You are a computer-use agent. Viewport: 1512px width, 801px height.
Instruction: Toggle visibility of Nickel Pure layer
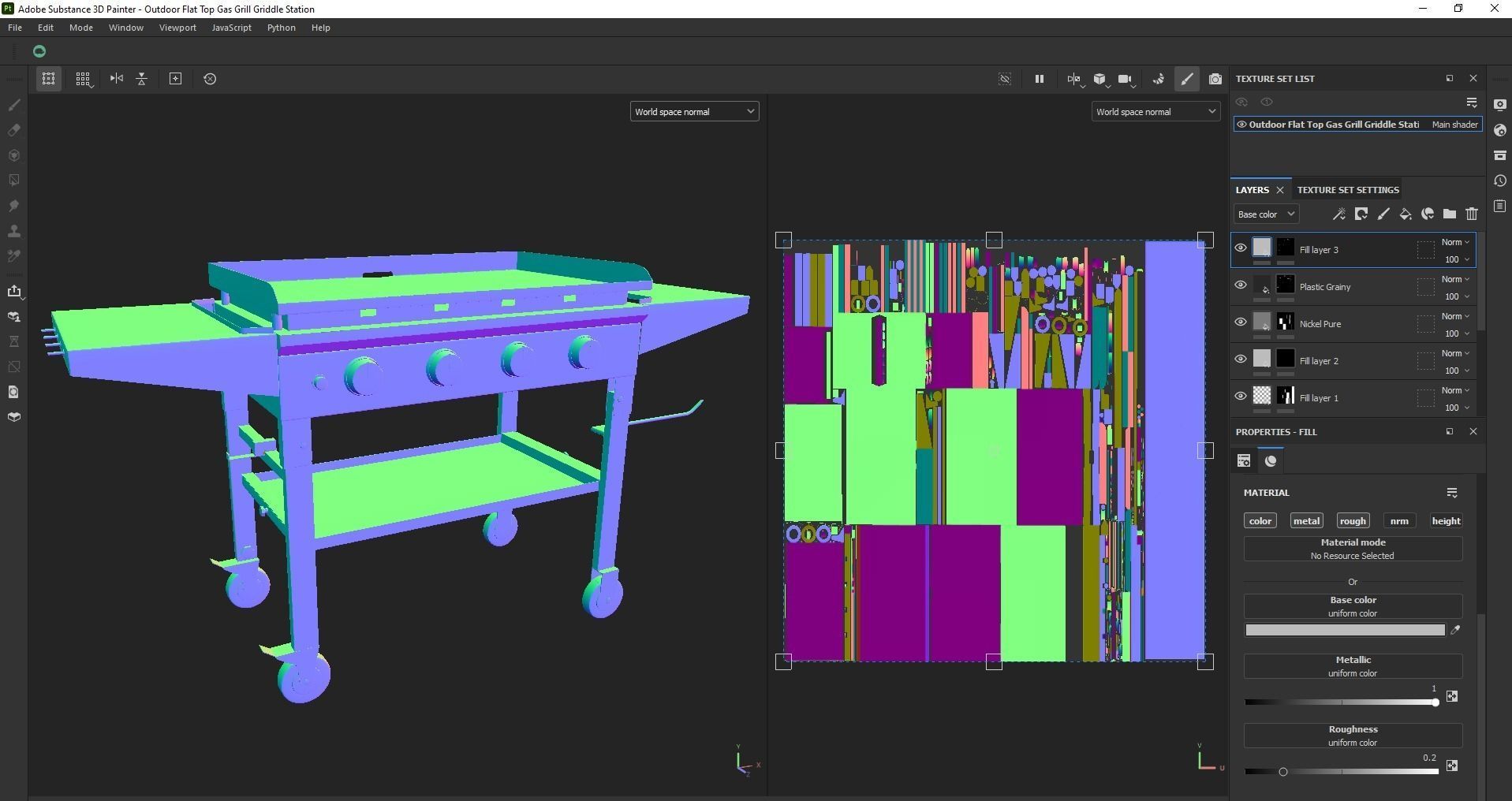[x=1241, y=322]
